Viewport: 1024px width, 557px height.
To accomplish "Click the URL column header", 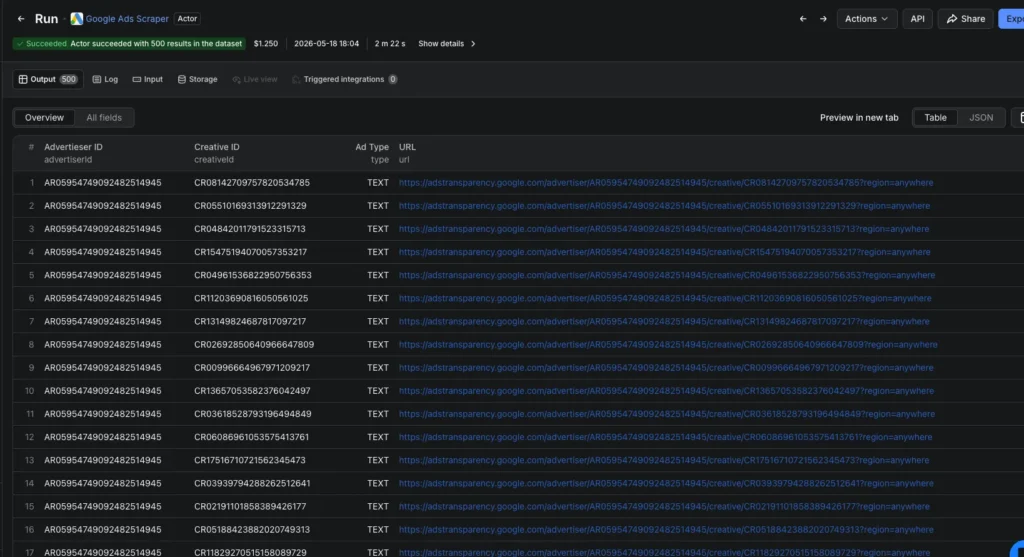I will [407, 153].
